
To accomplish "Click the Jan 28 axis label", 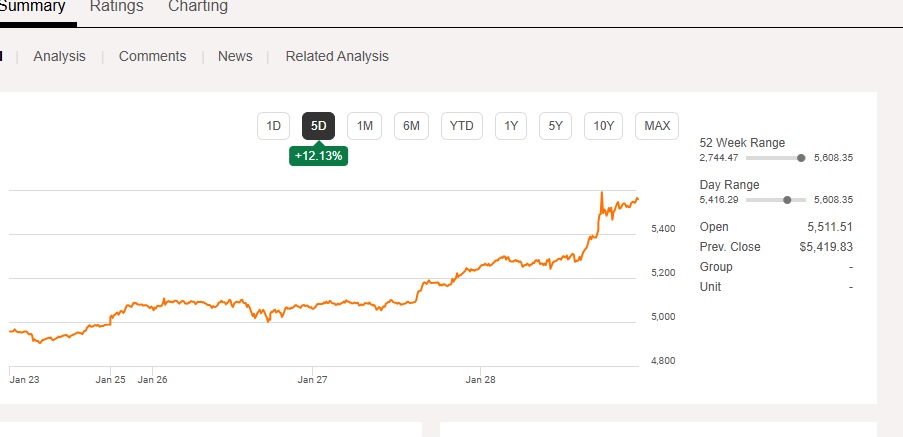I will point(480,379).
